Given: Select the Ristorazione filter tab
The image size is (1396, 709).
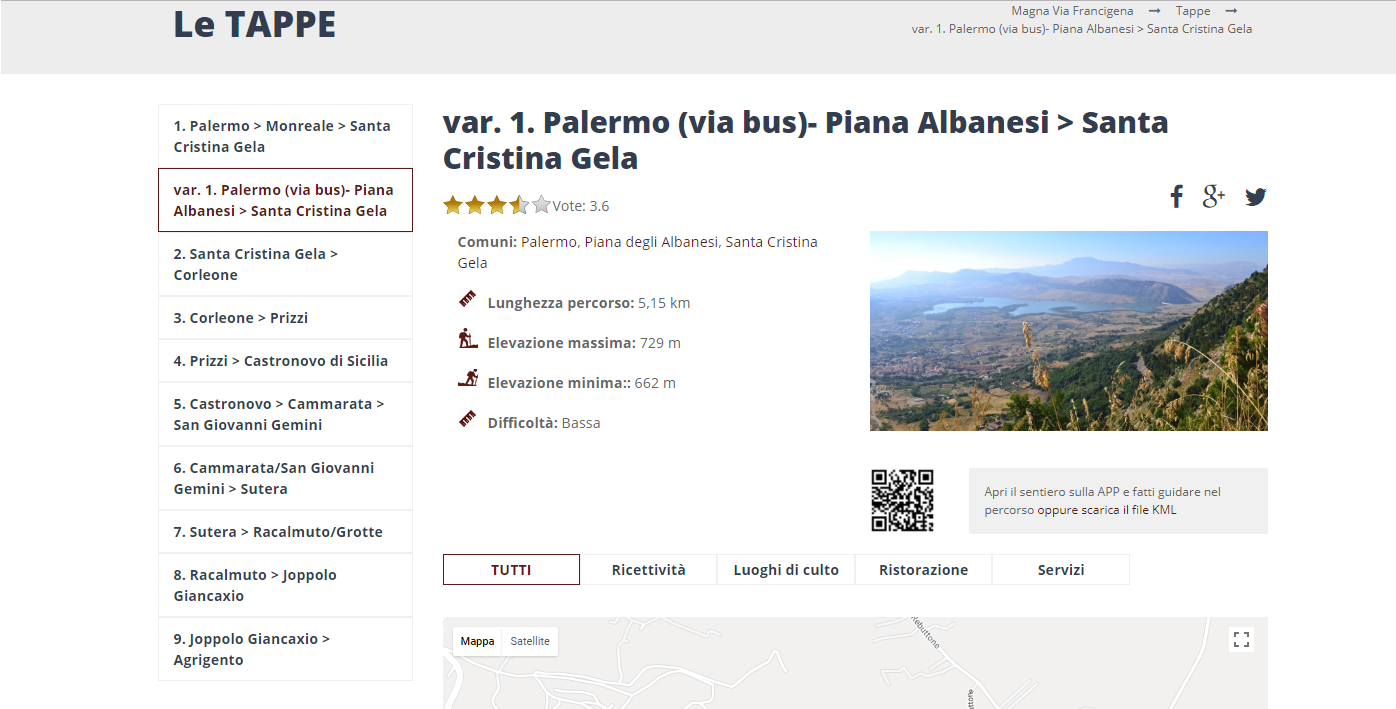Looking at the screenshot, I should click(x=923, y=570).
